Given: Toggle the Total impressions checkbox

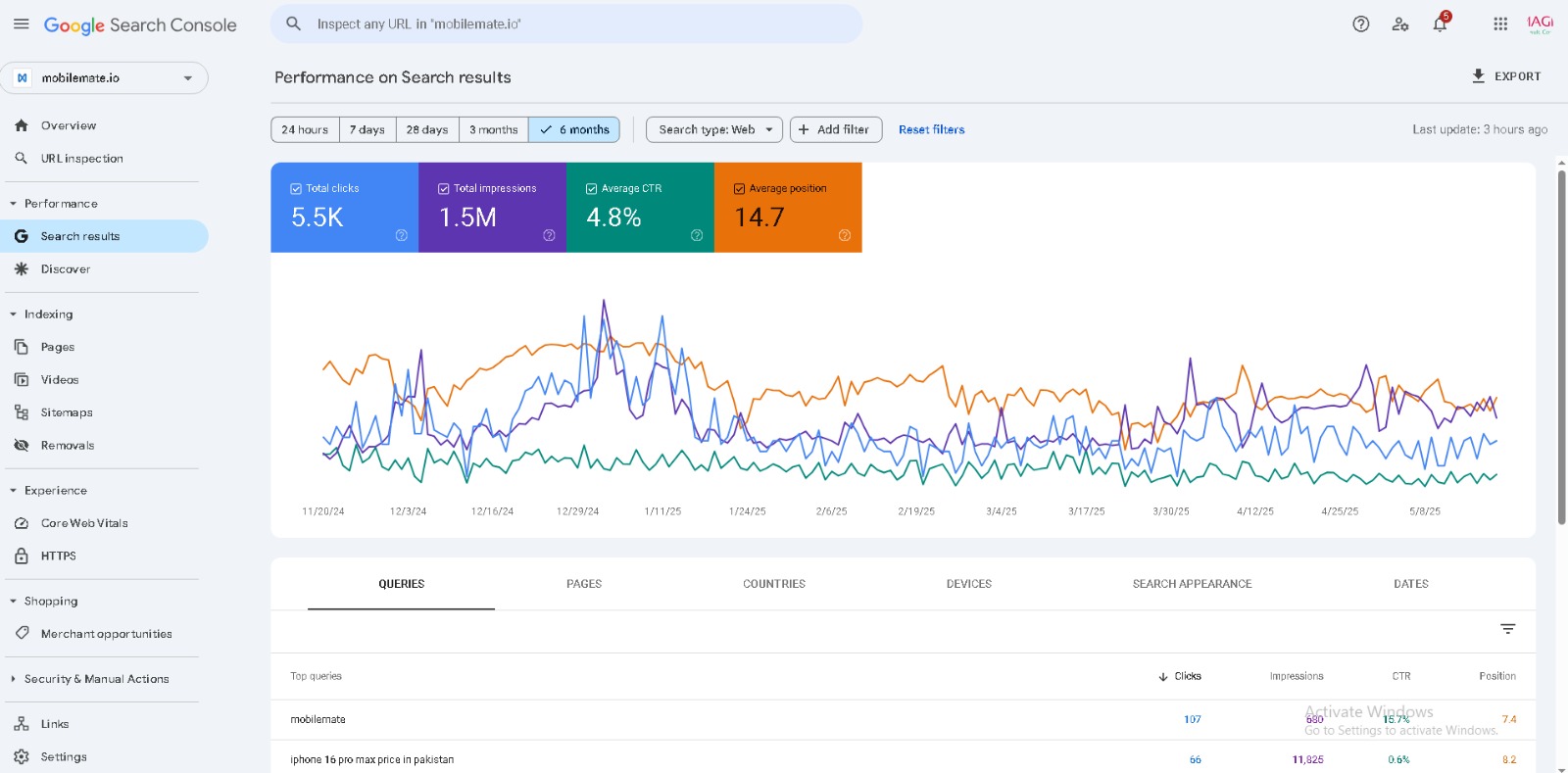Looking at the screenshot, I should coord(444,189).
